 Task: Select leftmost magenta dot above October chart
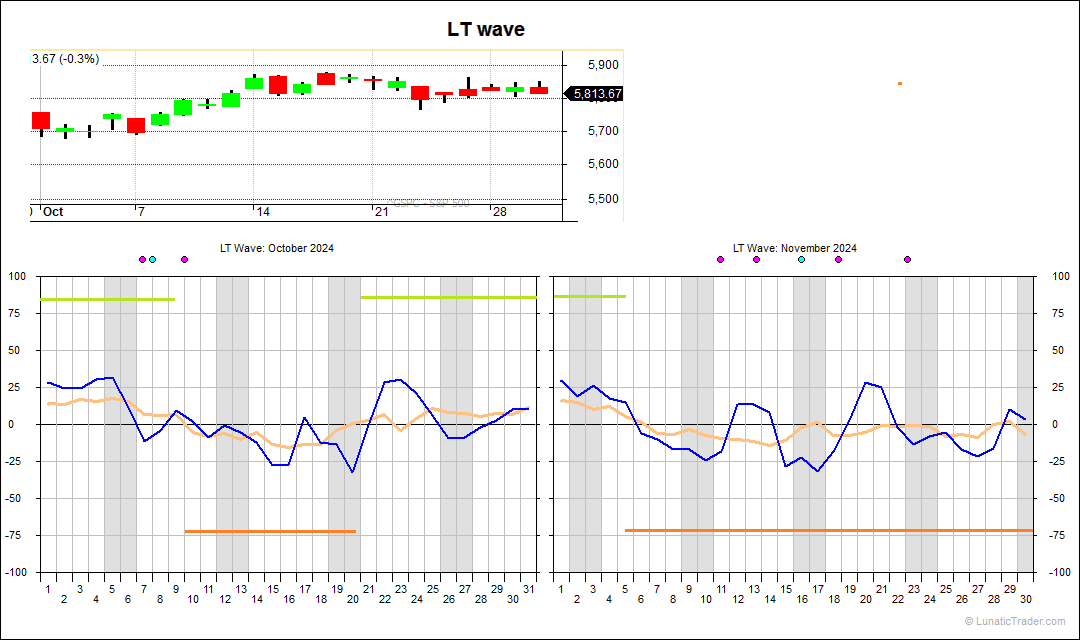[142, 259]
